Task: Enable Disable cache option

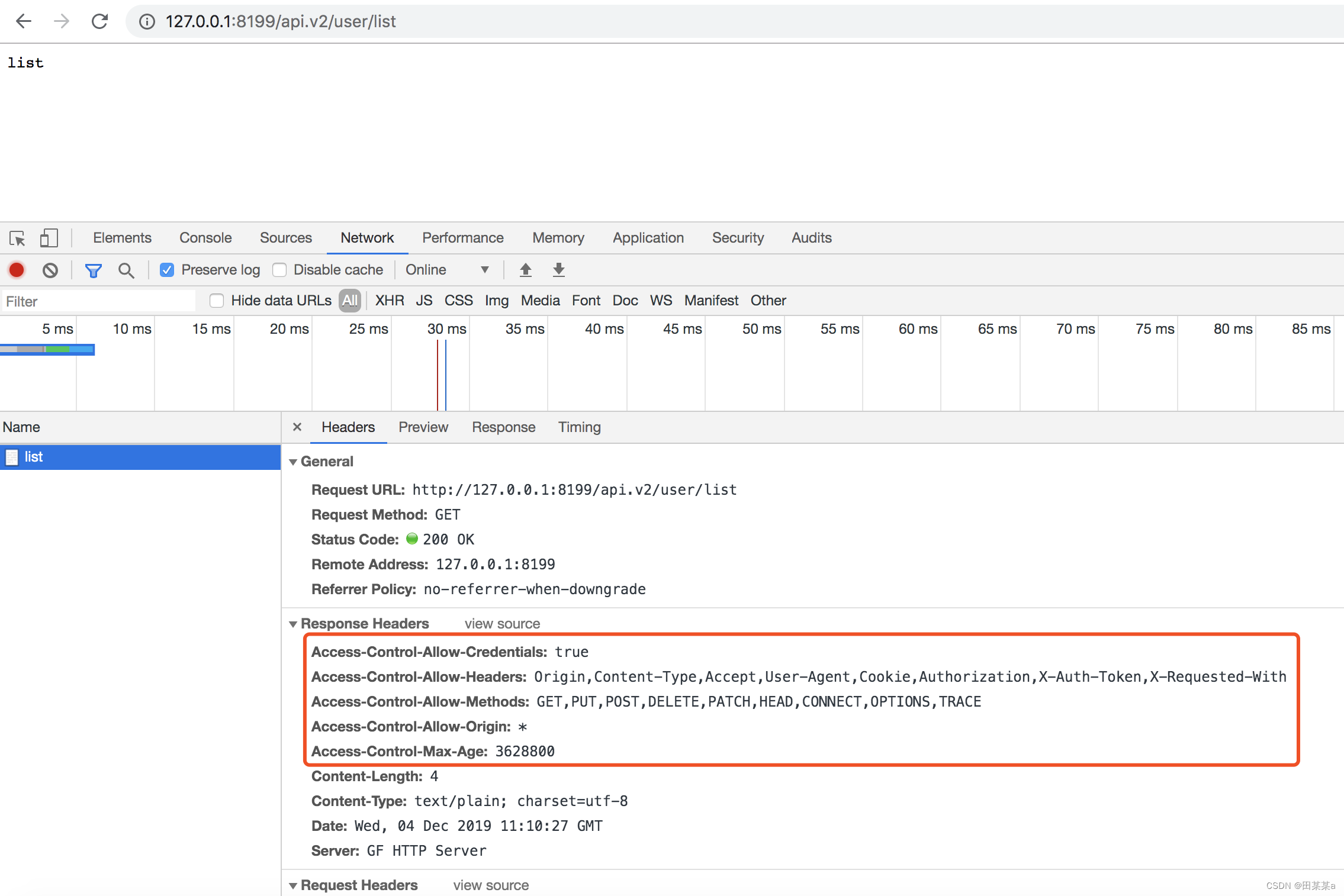Action: click(x=279, y=269)
